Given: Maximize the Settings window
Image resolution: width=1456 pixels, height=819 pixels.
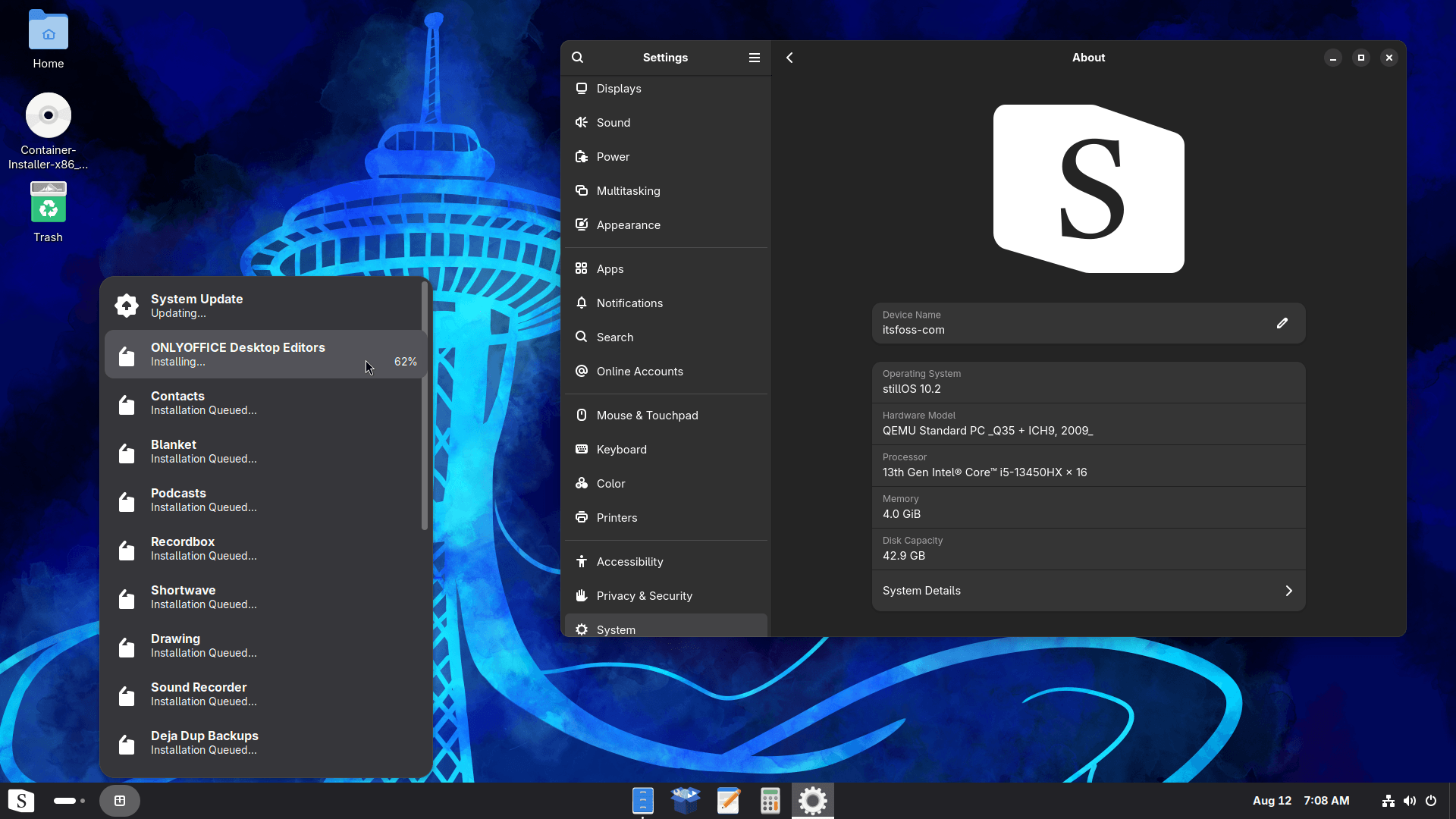Looking at the screenshot, I should 1361,58.
